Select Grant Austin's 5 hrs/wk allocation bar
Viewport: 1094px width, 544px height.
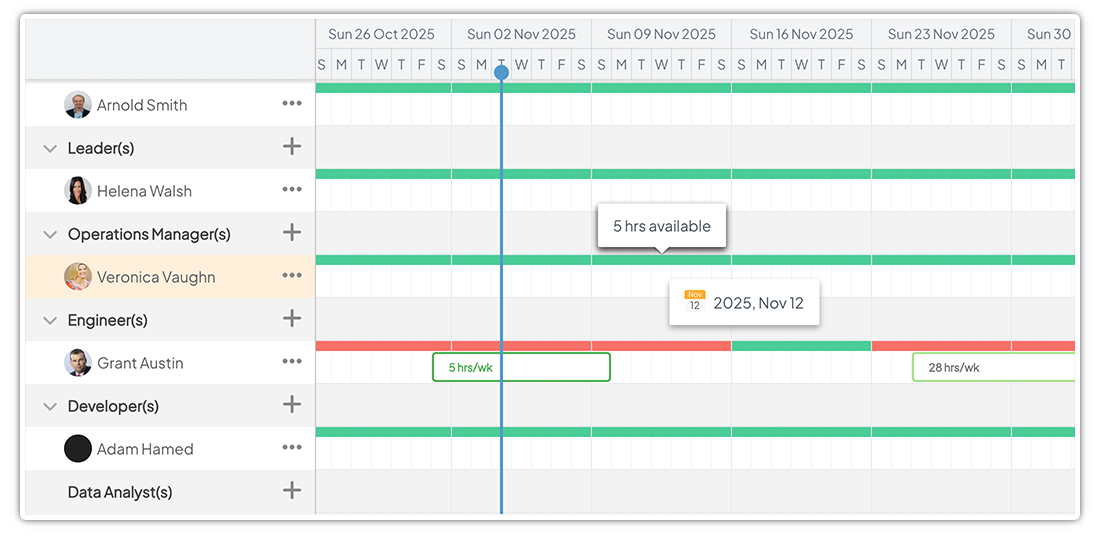521,367
